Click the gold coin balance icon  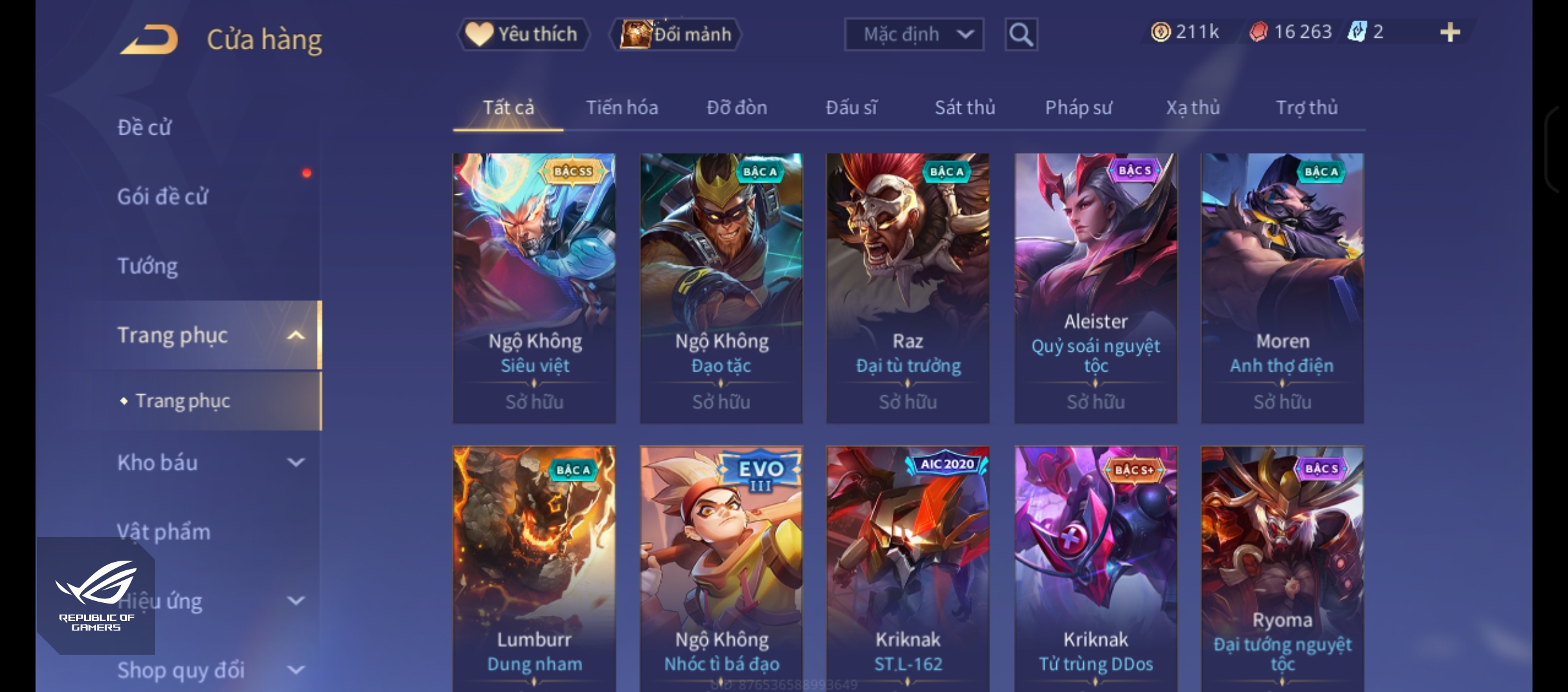point(1160,32)
